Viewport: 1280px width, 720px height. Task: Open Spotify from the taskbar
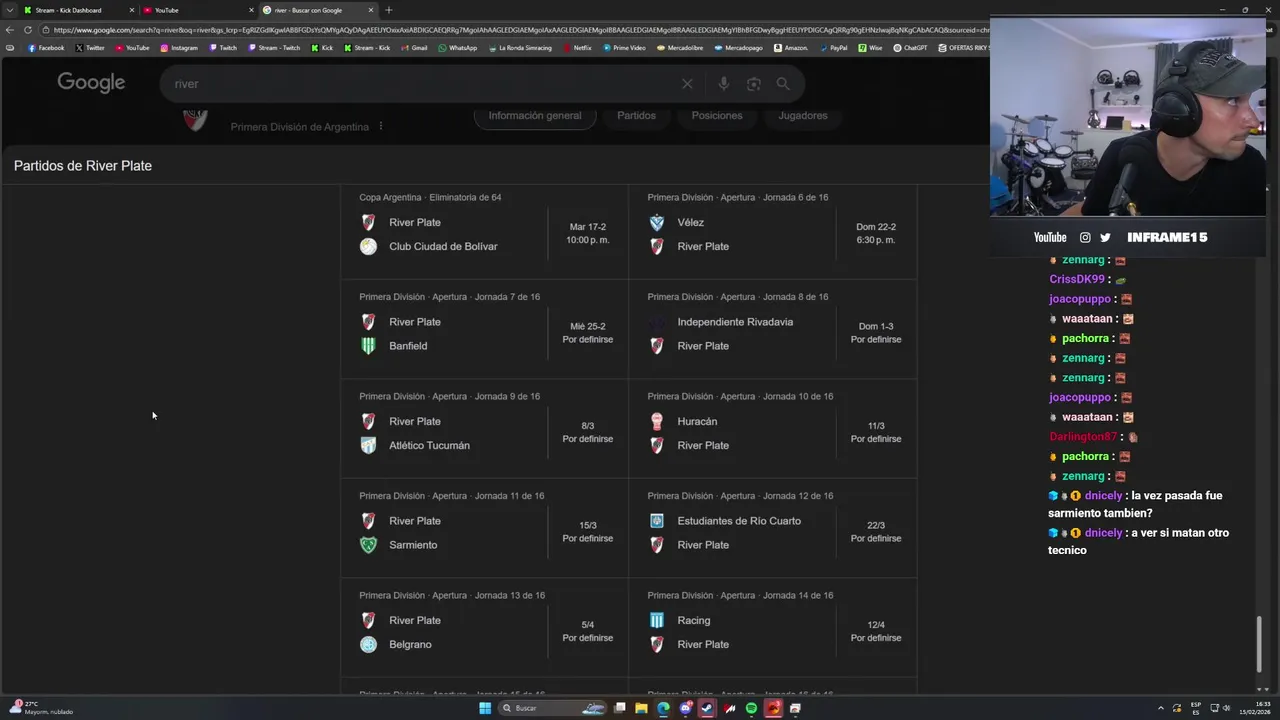(x=751, y=708)
